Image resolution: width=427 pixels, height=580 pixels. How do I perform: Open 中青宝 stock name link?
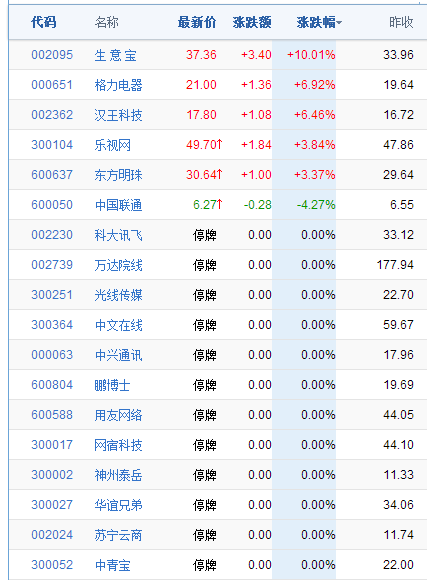[112, 565]
